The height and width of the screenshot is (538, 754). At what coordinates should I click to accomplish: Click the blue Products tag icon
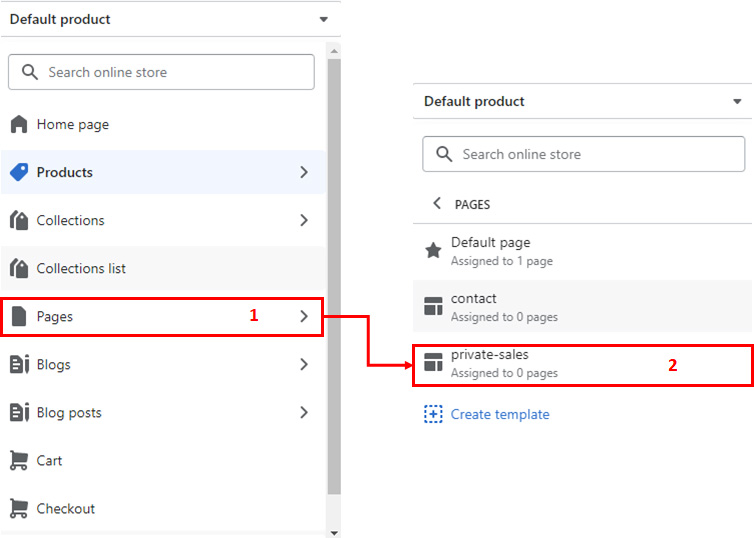click(x=19, y=172)
